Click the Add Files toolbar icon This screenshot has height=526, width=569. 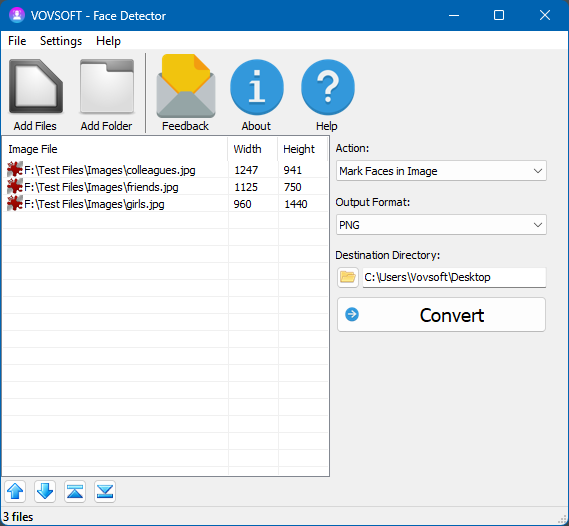[36, 87]
